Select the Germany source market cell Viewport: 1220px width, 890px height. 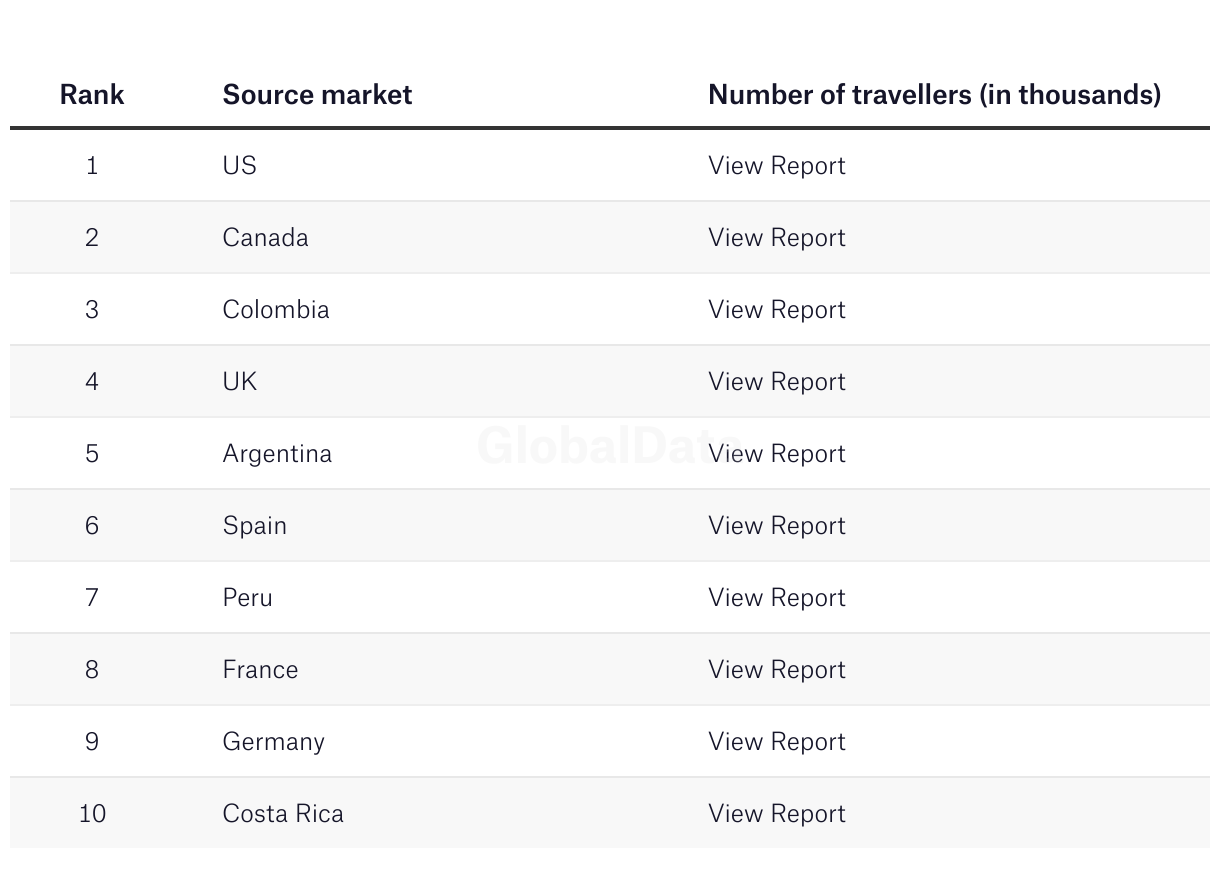[x=273, y=741]
